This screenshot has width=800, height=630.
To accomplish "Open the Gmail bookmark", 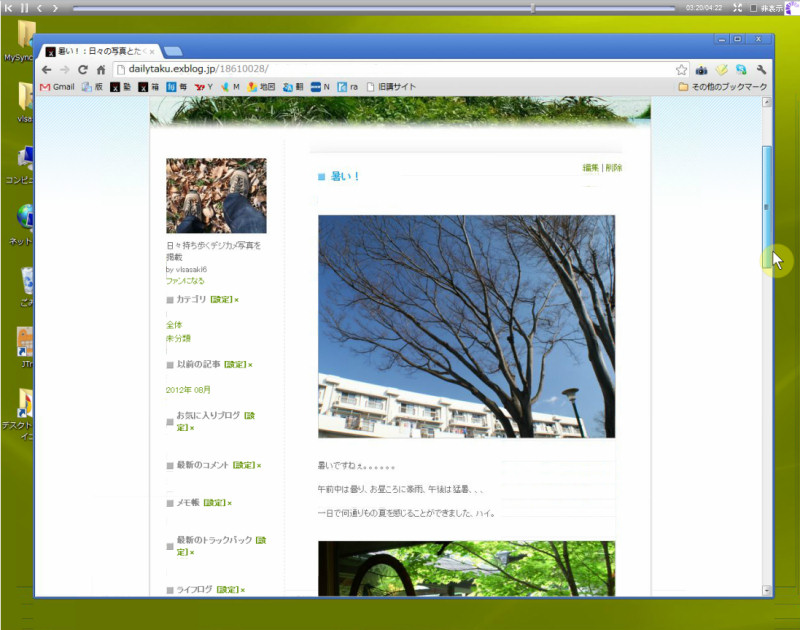I will [57, 87].
